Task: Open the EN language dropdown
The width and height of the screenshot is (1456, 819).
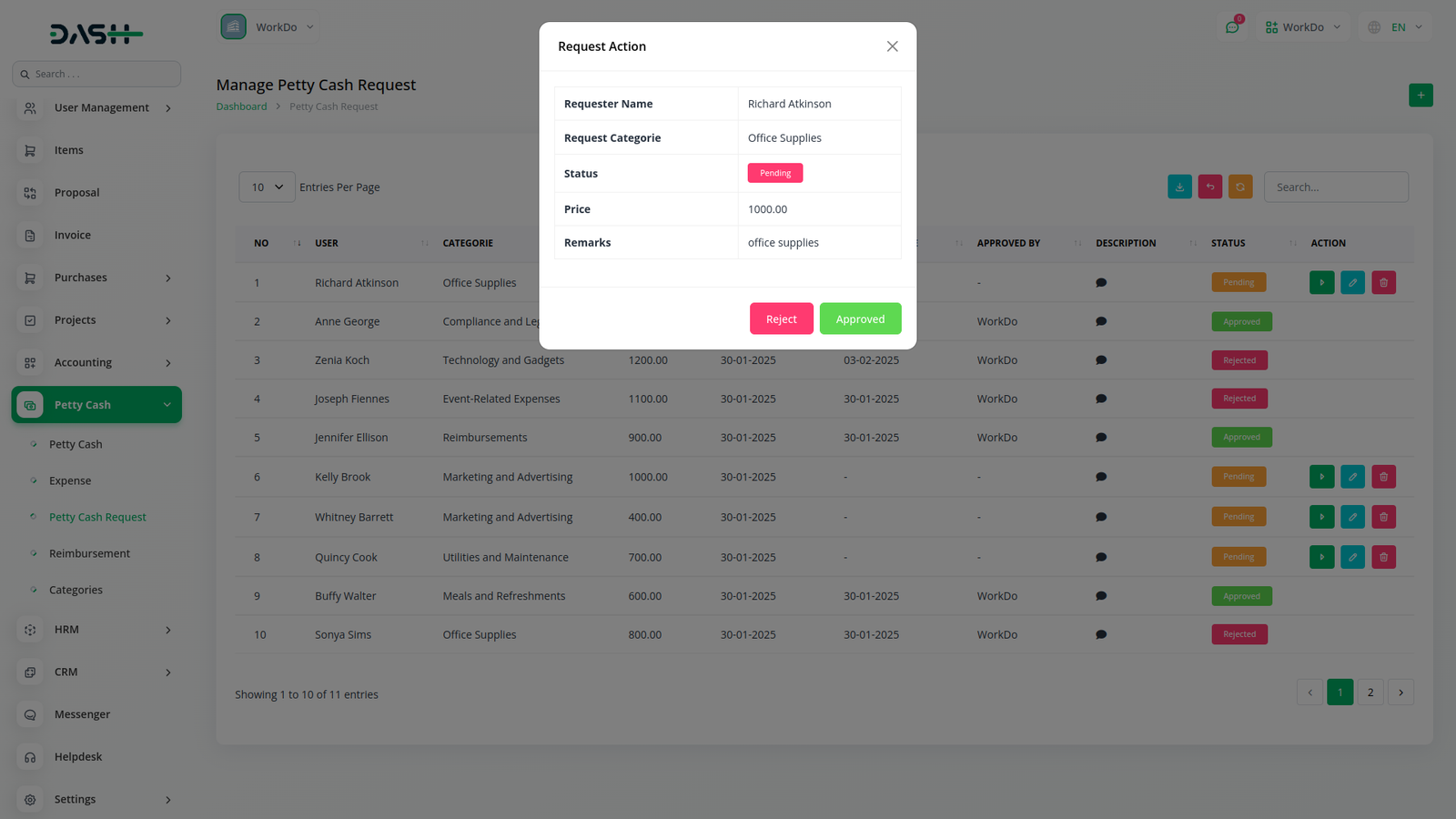Action: point(1396,27)
